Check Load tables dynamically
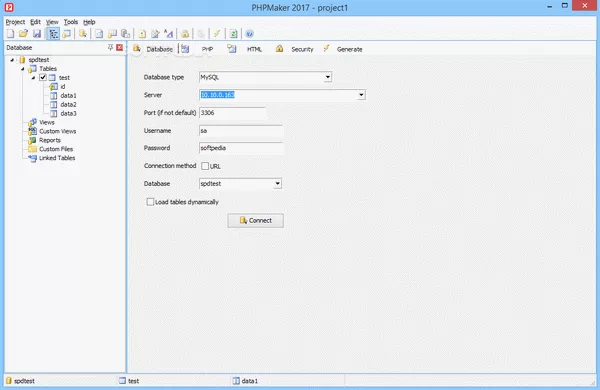 tap(150, 202)
